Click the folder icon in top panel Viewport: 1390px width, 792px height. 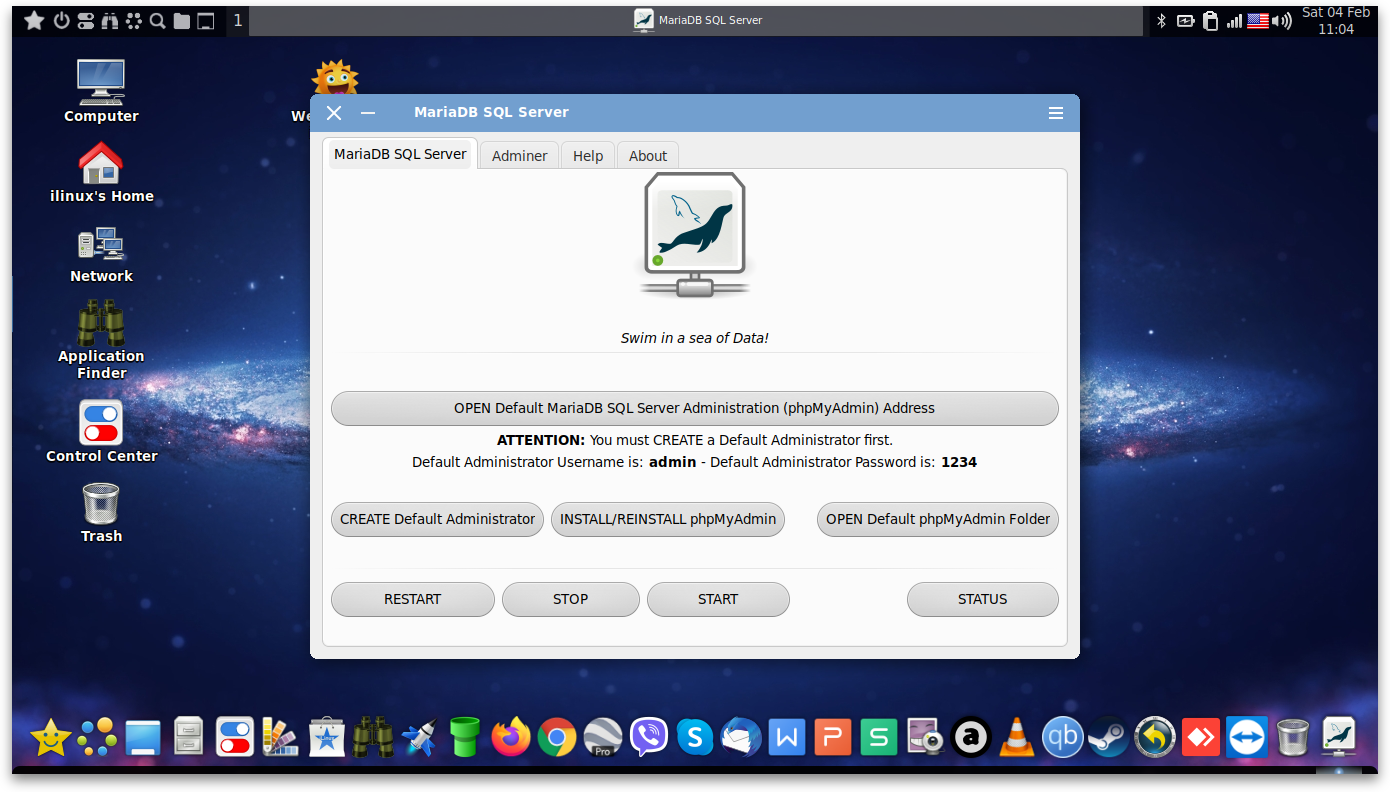tap(182, 20)
